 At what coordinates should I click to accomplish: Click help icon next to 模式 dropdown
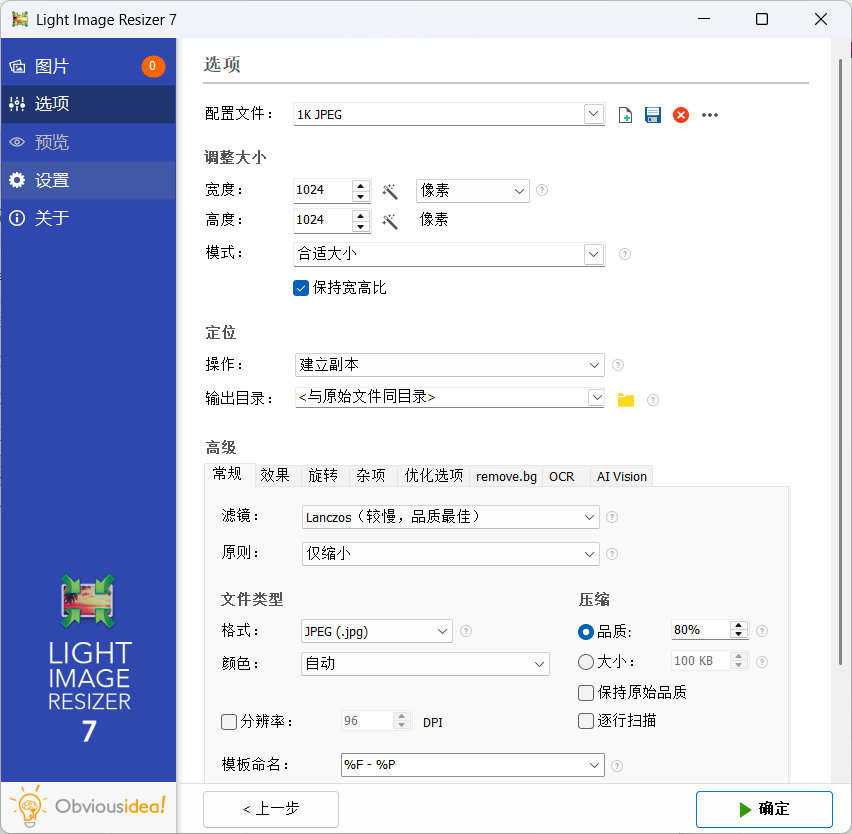pos(625,254)
